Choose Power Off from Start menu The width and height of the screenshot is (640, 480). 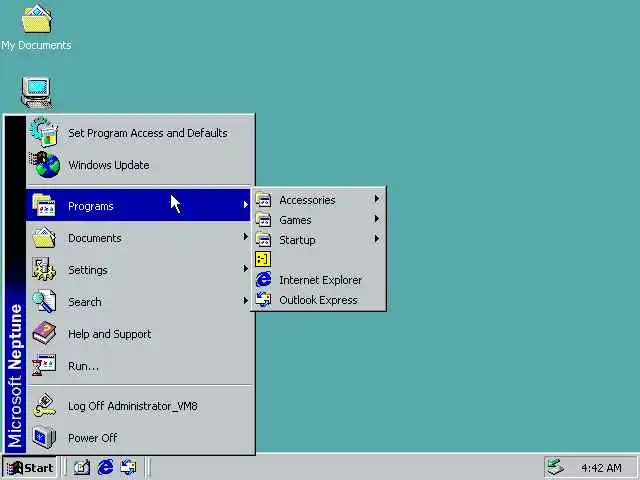tap(139, 438)
